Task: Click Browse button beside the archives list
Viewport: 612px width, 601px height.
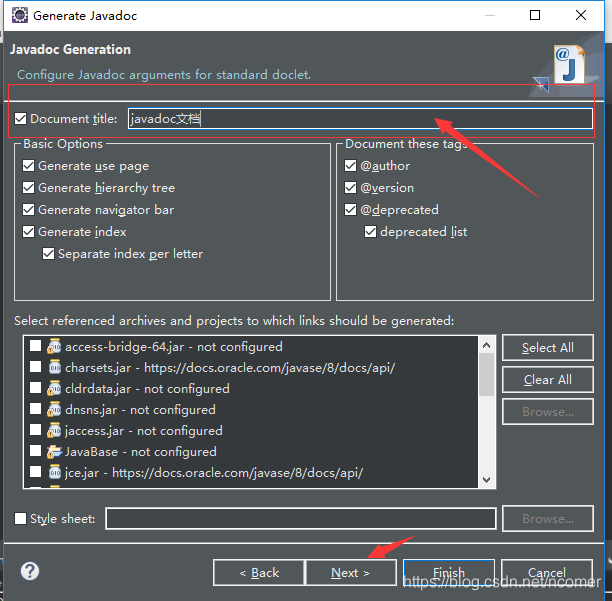Action: click(548, 411)
